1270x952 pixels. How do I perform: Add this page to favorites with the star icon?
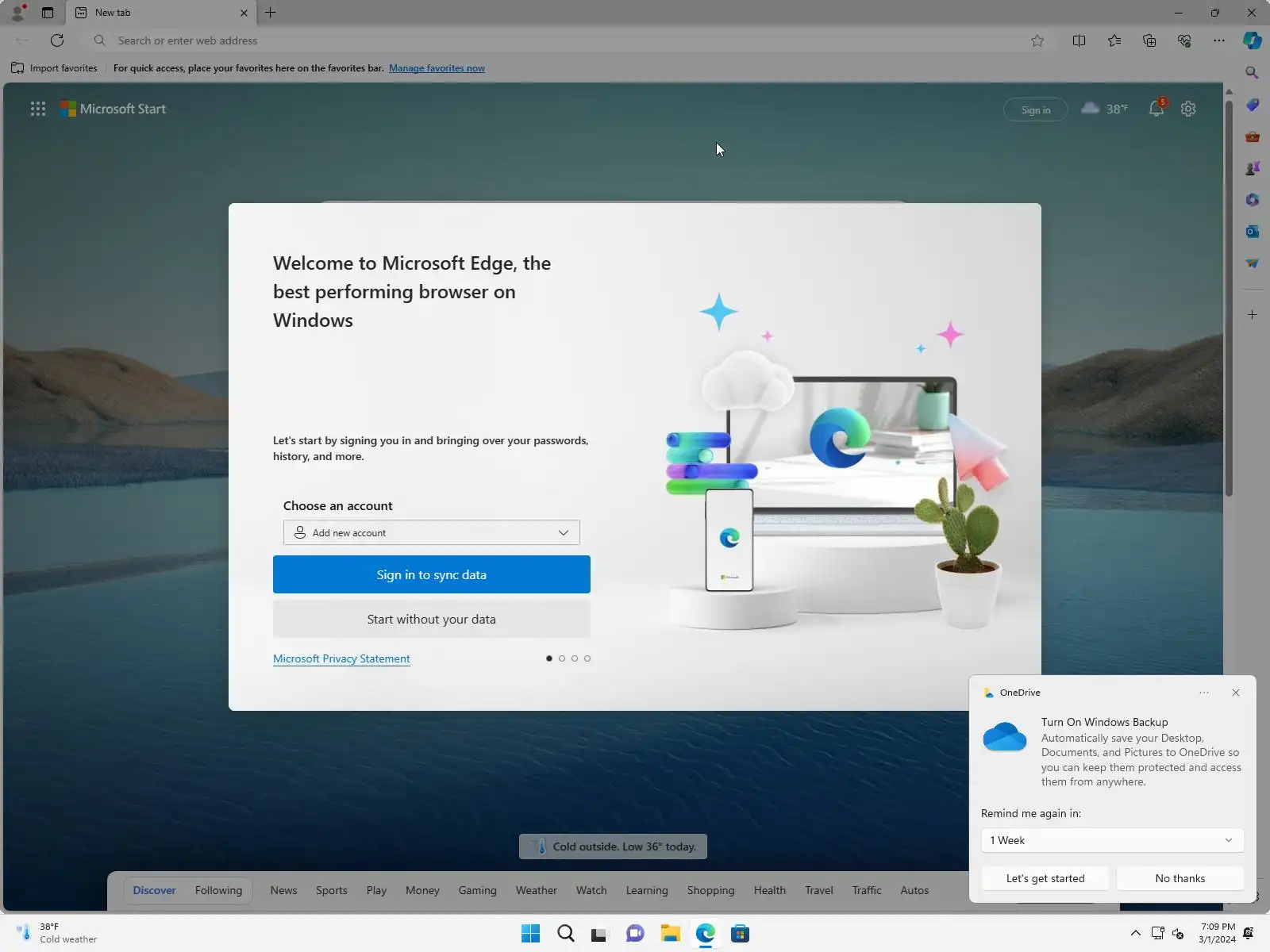pos(1037,40)
